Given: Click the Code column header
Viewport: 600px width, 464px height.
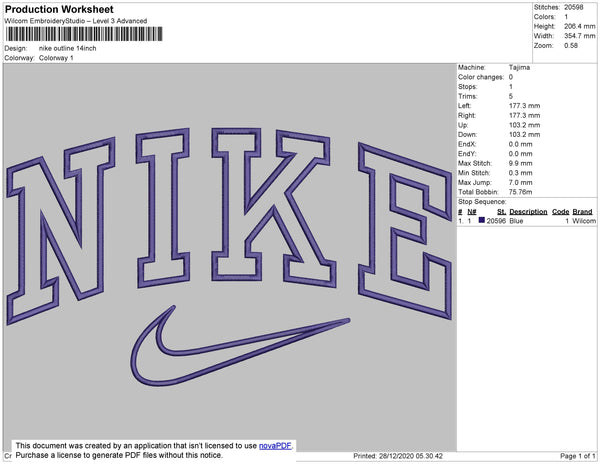Looking at the screenshot, I should tap(561, 212).
